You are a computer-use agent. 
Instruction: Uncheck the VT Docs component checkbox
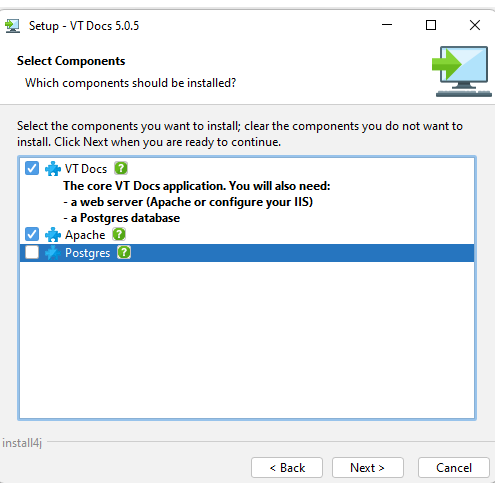coord(32,168)
